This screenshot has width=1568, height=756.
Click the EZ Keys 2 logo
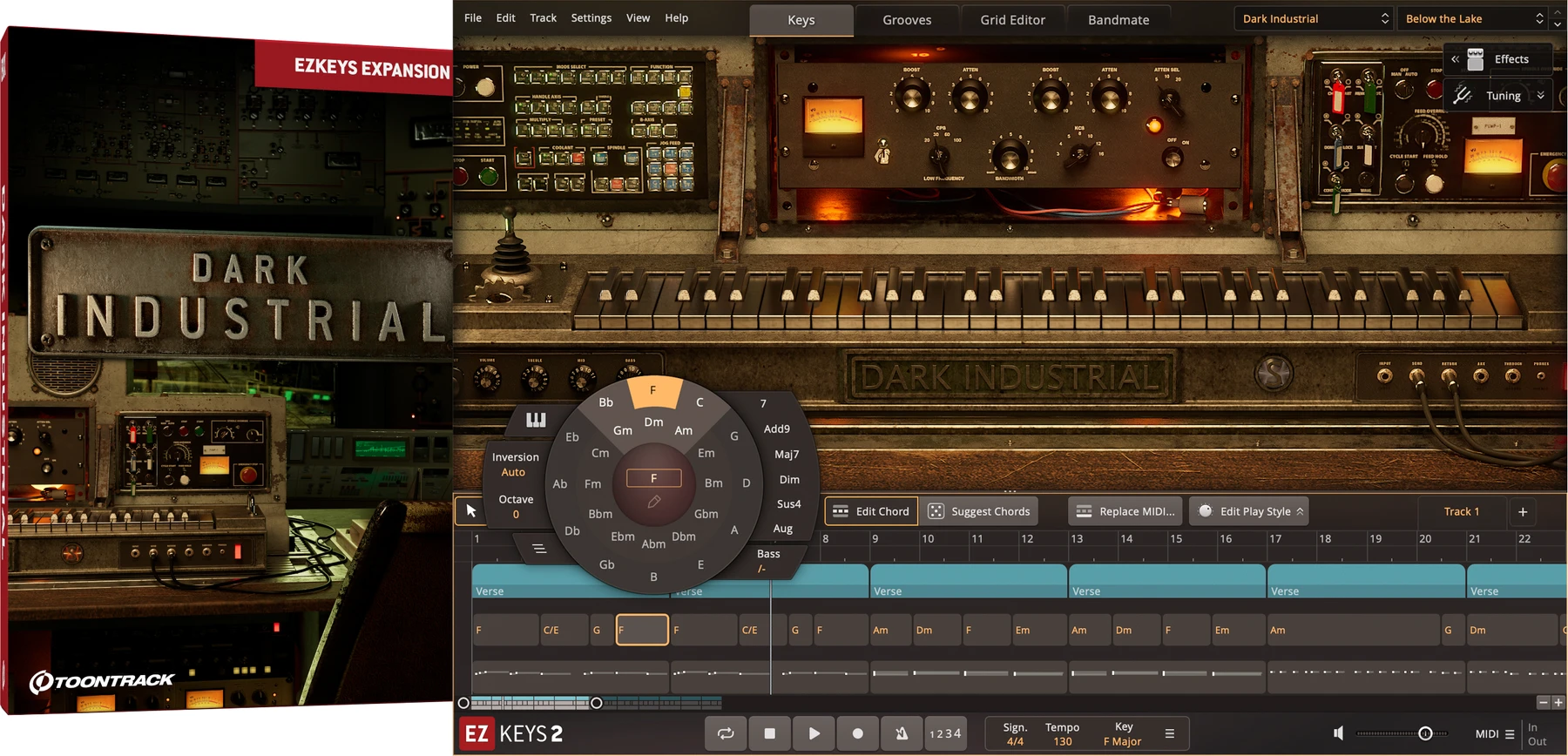click(x=512, y=733)
